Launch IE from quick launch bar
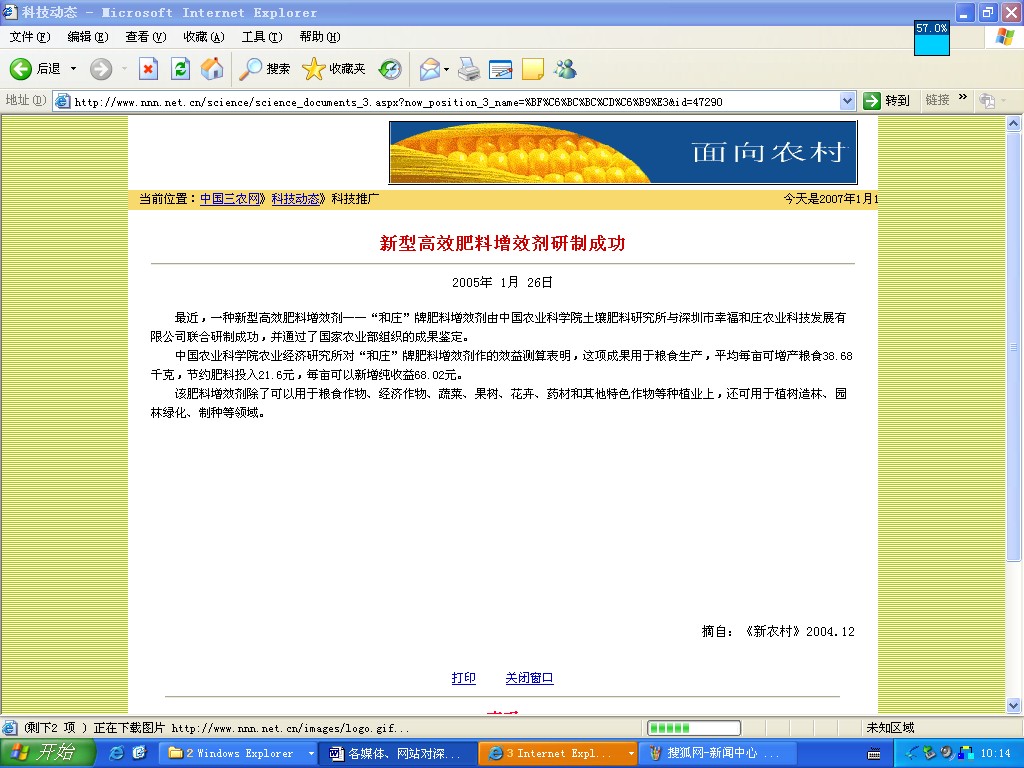The width and height of the screenshot is (1024, 768). click(x=118, y=753)
